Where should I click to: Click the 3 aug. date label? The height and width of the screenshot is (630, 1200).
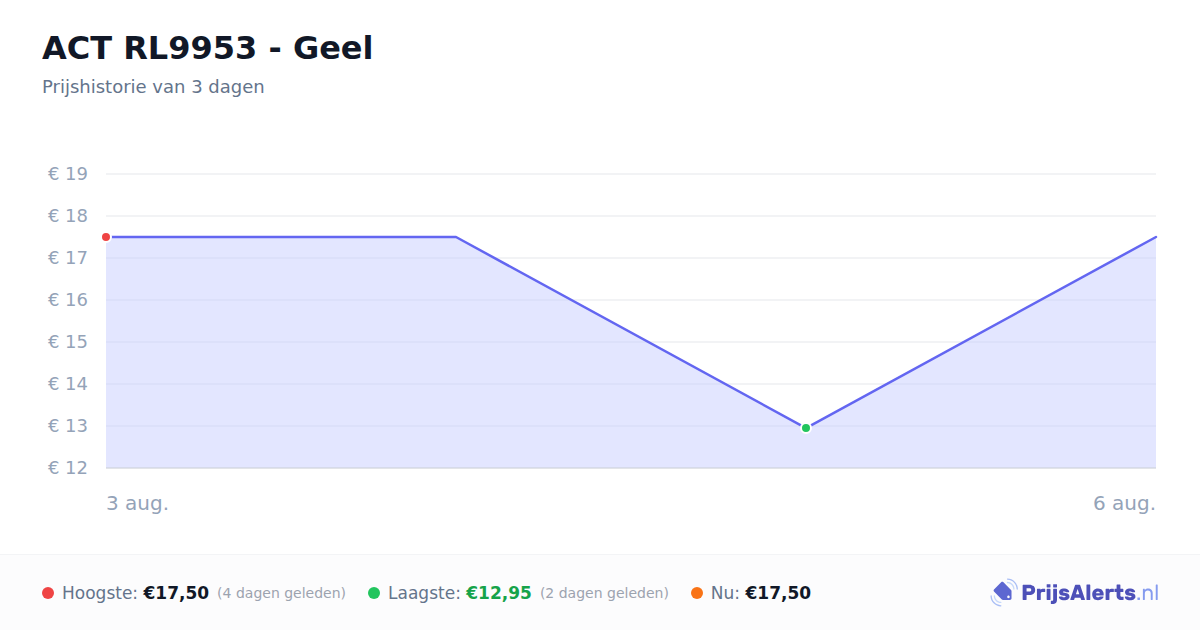138,503
